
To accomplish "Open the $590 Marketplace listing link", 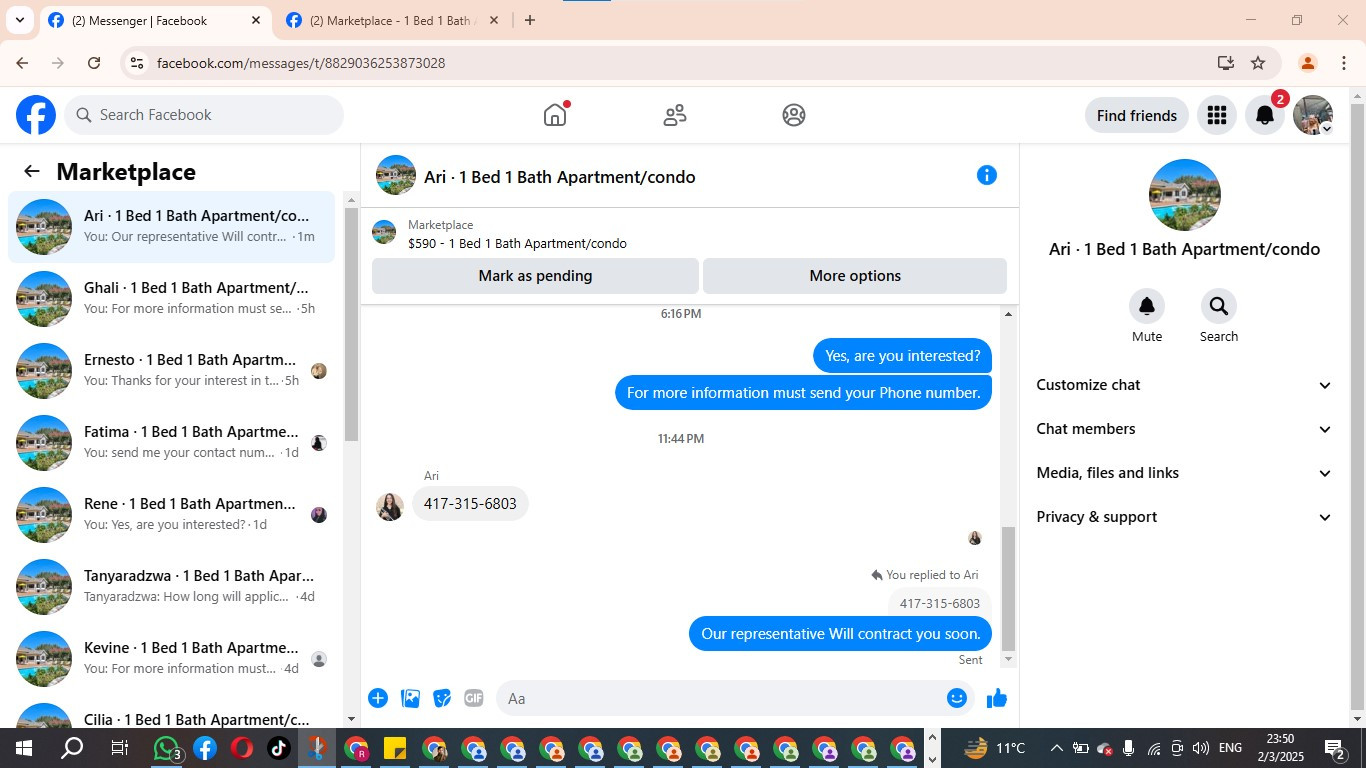I will click(517, 243).
